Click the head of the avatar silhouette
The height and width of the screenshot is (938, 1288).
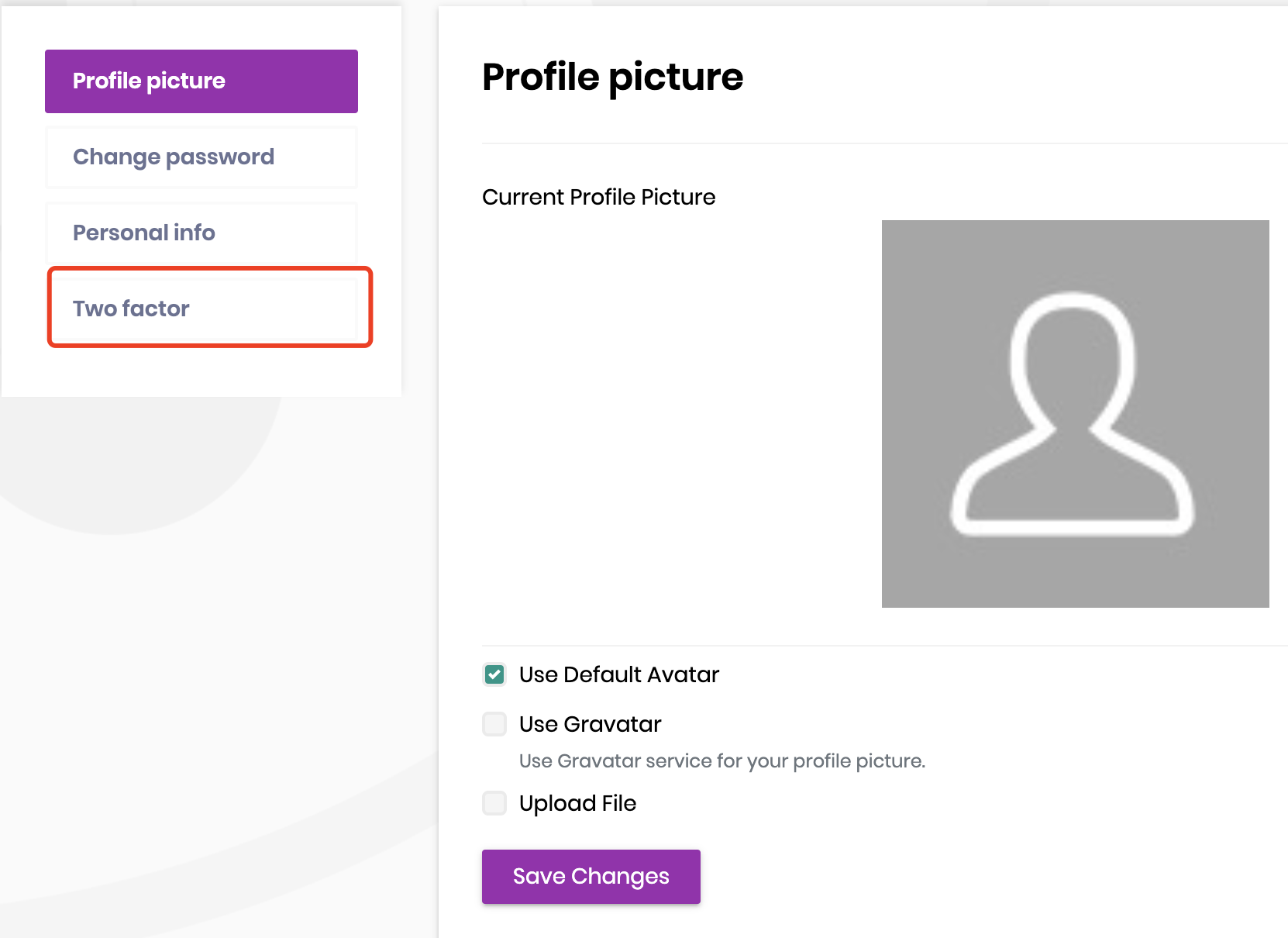point(1073,357)
